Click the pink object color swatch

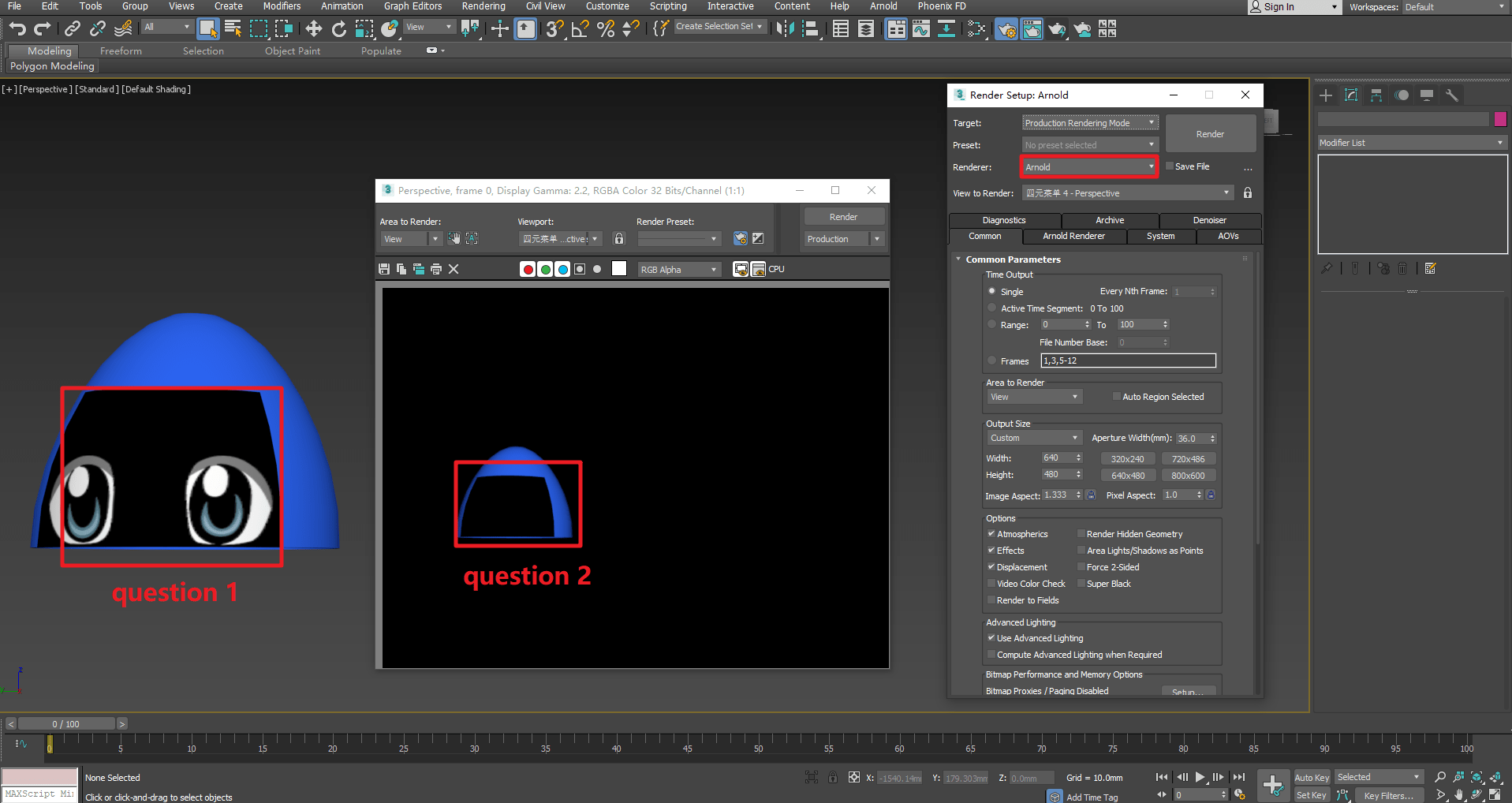(1500, 119)
